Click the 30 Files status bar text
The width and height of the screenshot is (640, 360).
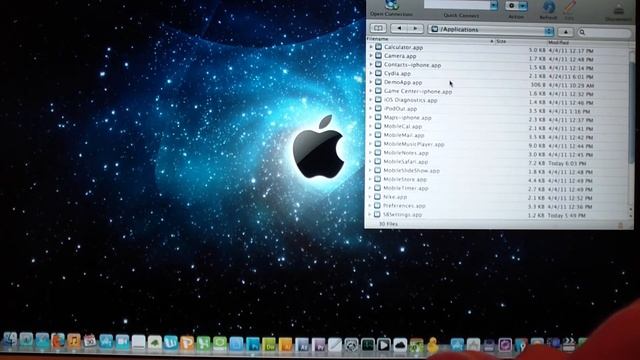(x=388, y=224)
